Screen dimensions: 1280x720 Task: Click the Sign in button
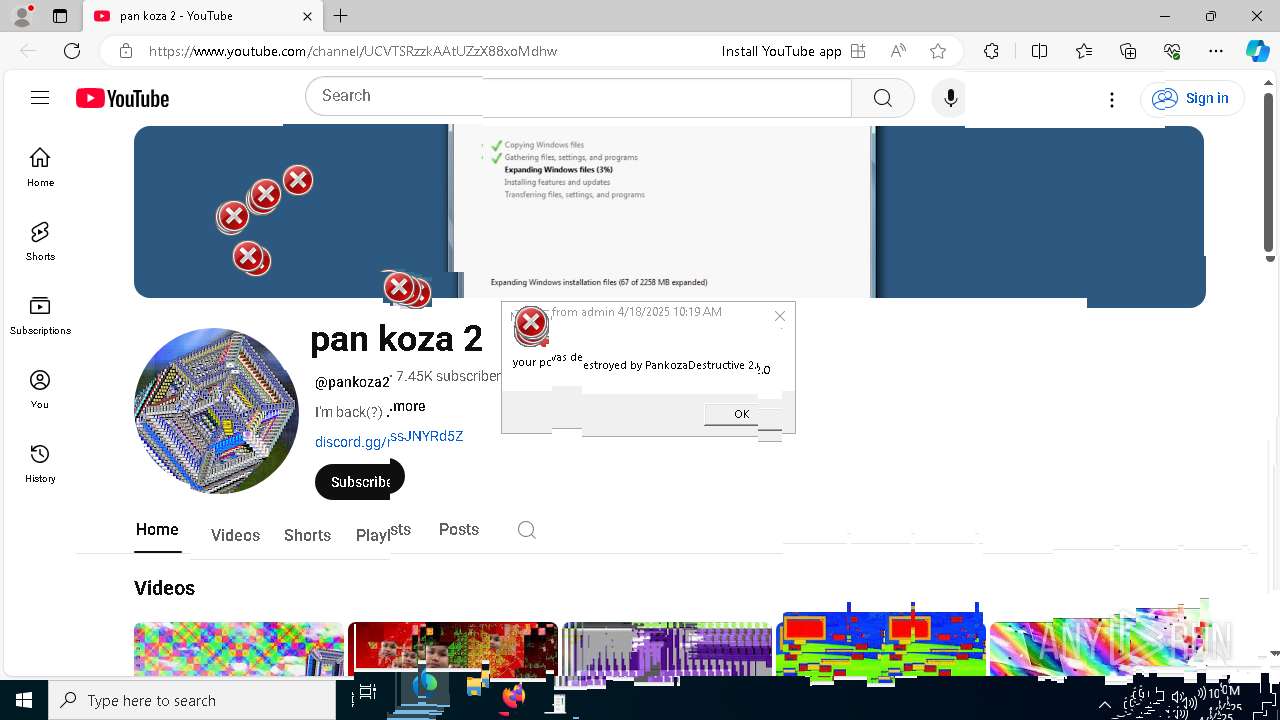tap(1192, 98)
